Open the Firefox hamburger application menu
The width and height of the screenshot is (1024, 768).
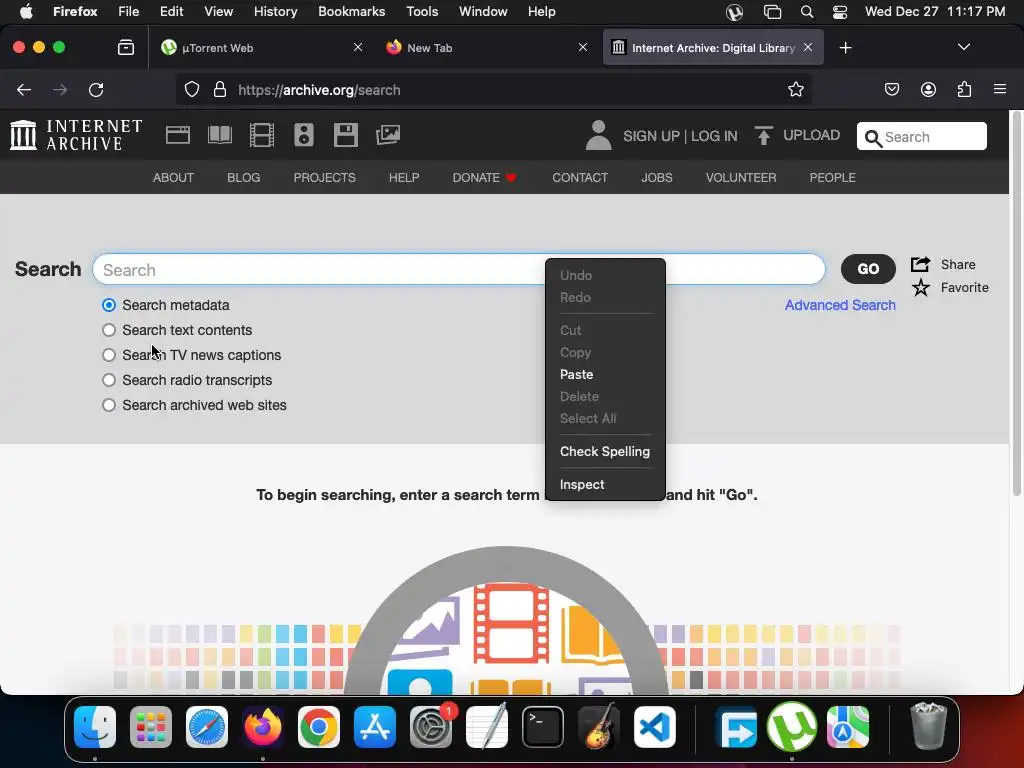(x=1000, y=89)
